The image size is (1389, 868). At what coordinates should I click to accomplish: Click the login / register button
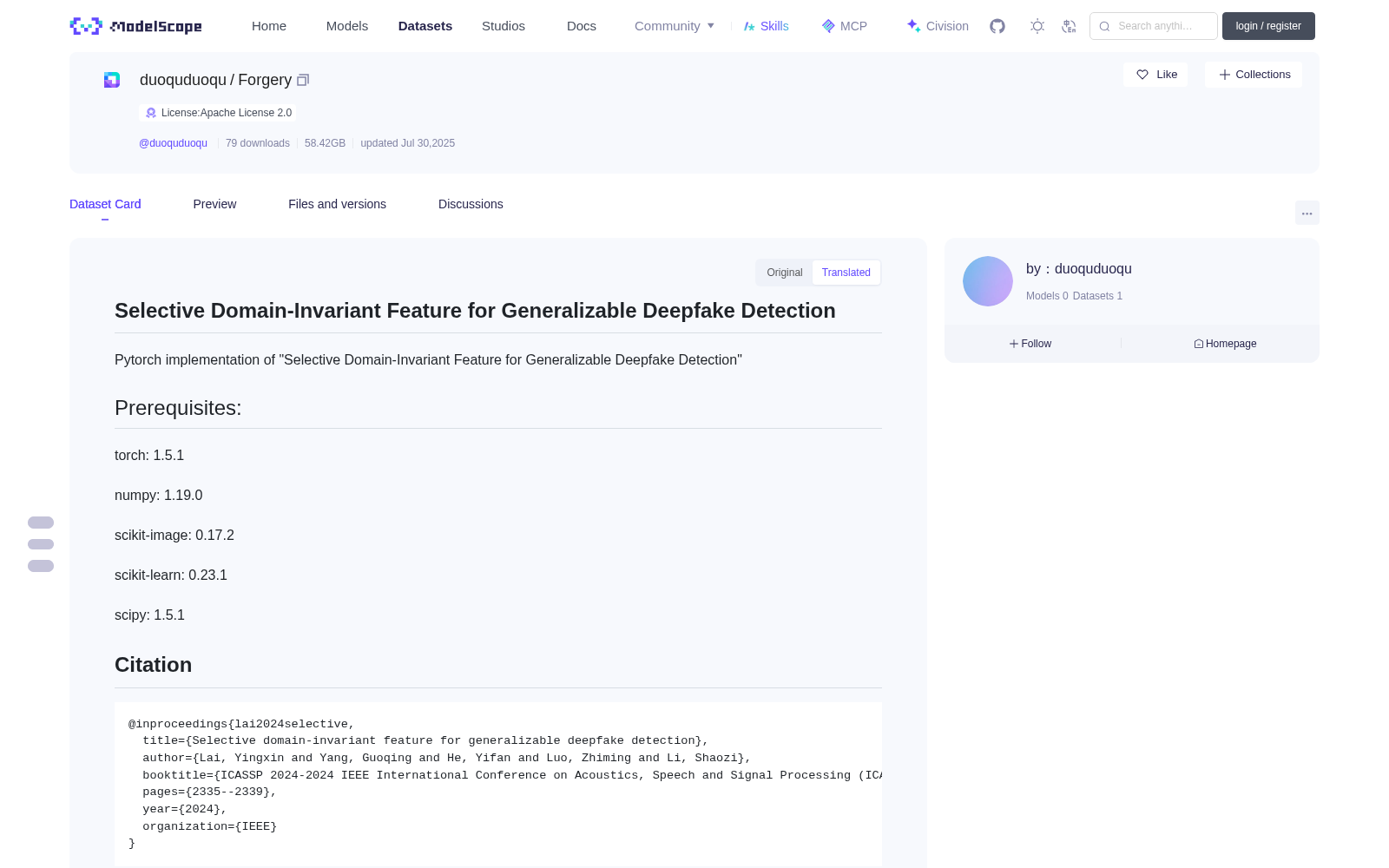coord(1268,26)
